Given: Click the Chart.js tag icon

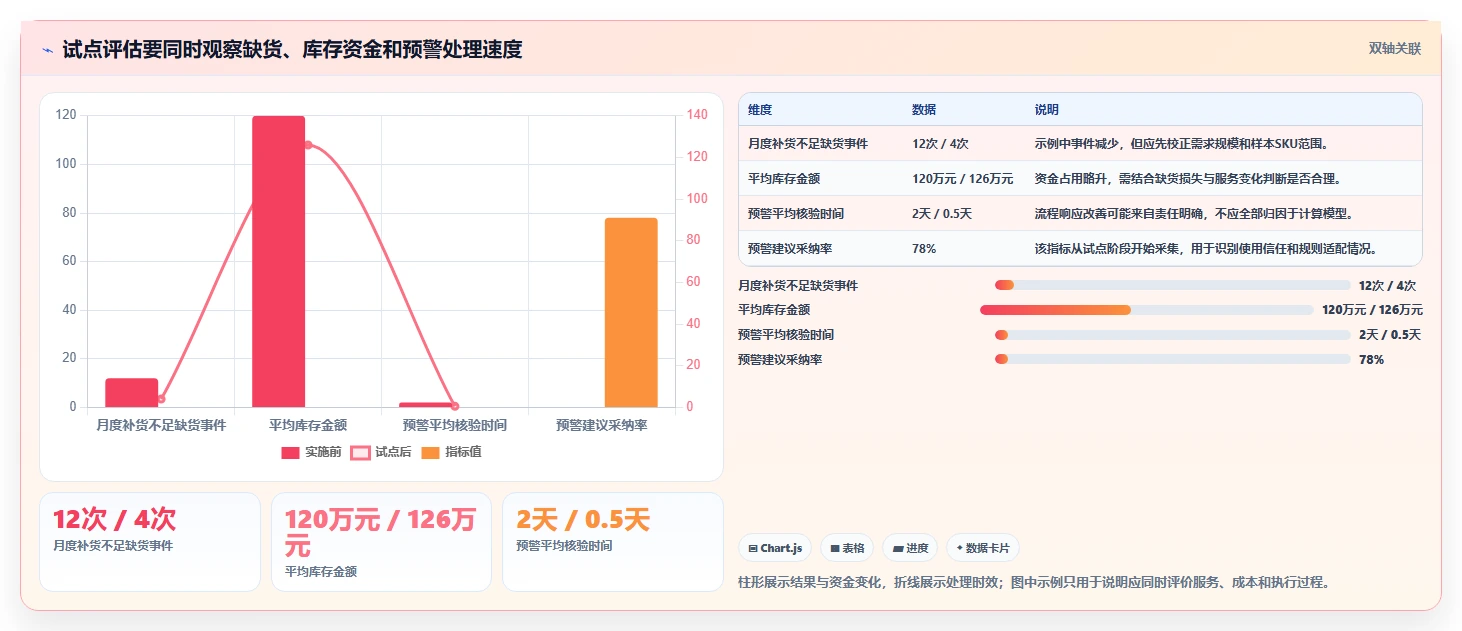Looking at the screenshot, I should pos(753,549).
